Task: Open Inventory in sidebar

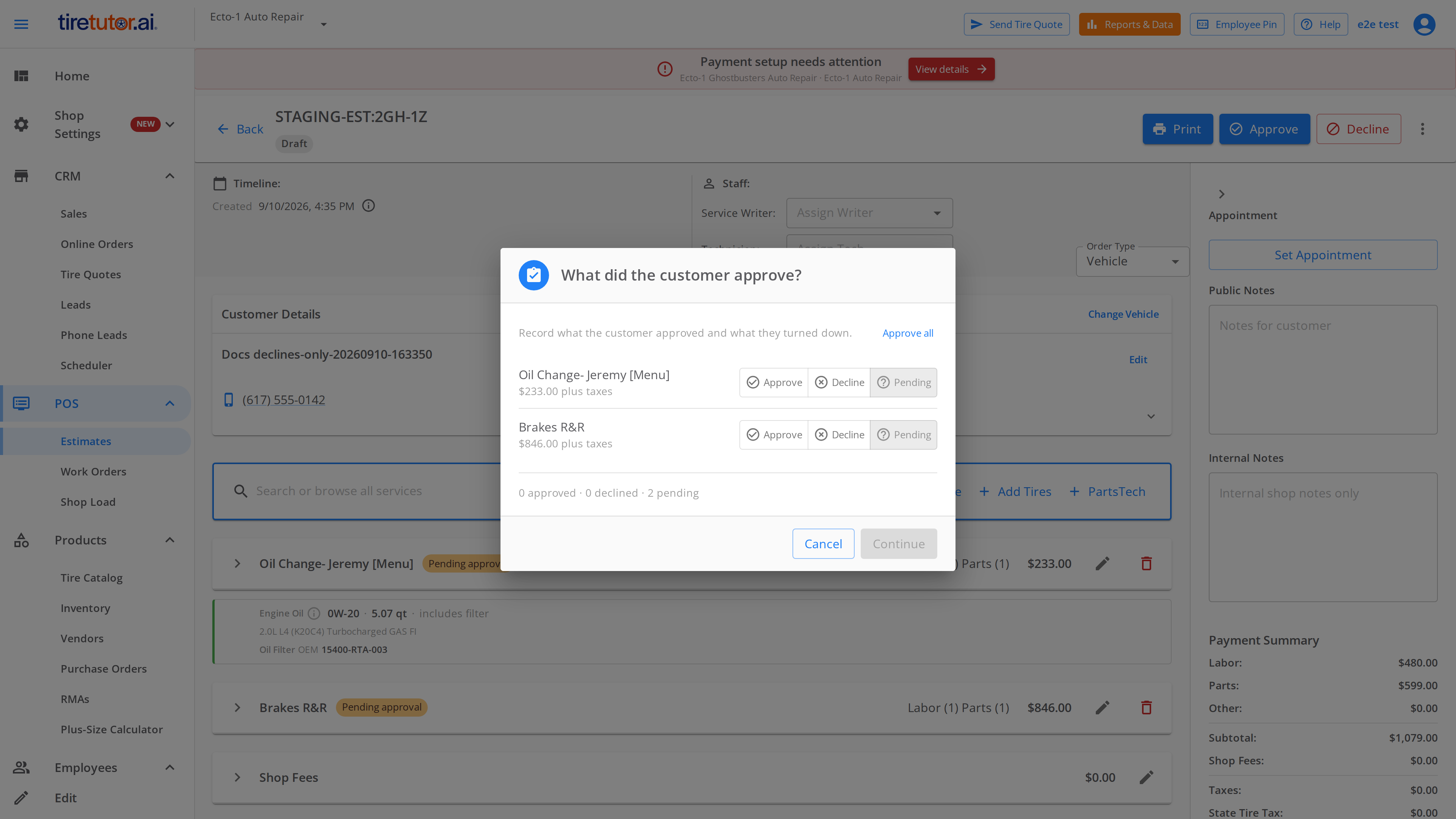Action: pyautogui.click(x=85, y=608)
